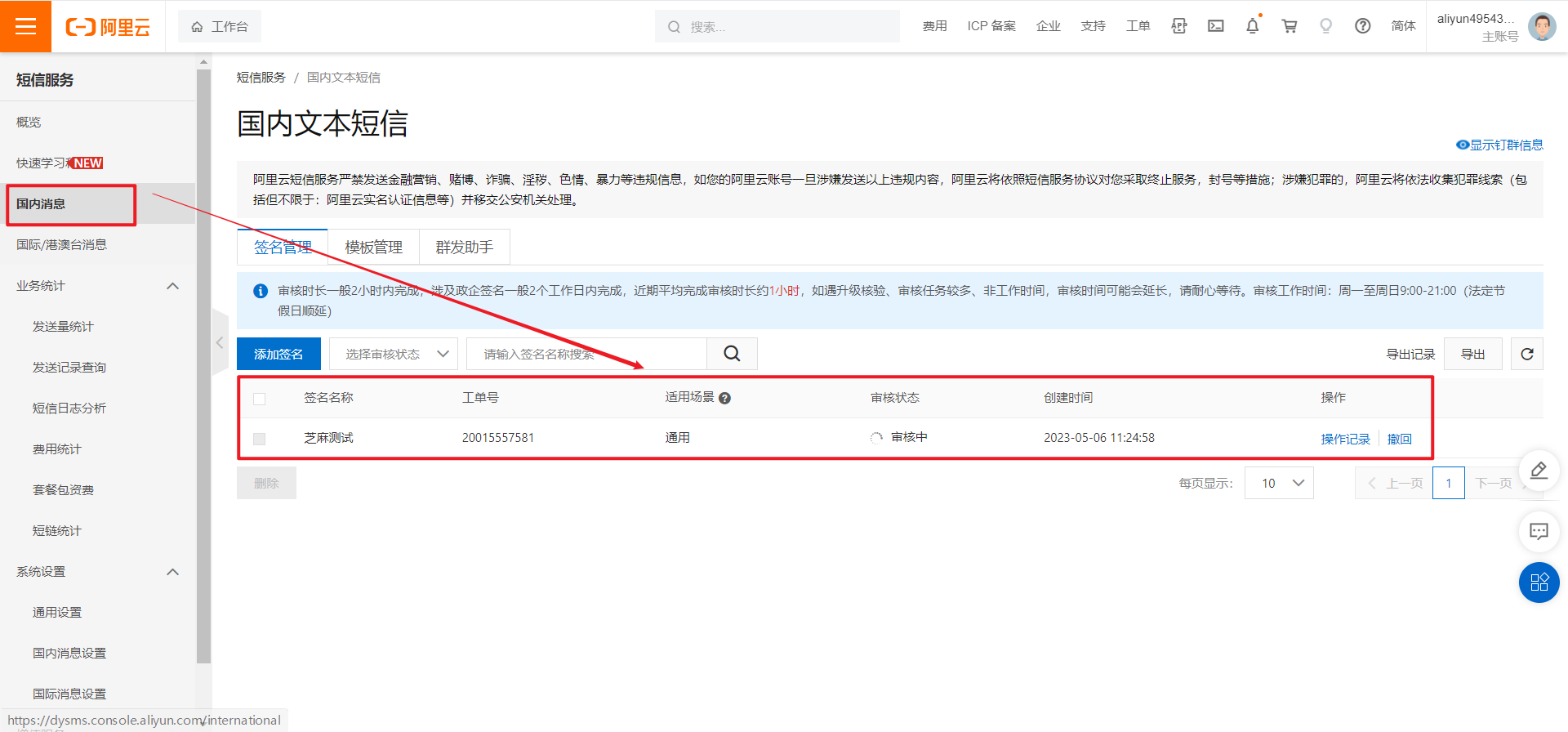Focus the top 搜索 search box
The width and height of the screenshot is (1568, 732).
(777, 27)
